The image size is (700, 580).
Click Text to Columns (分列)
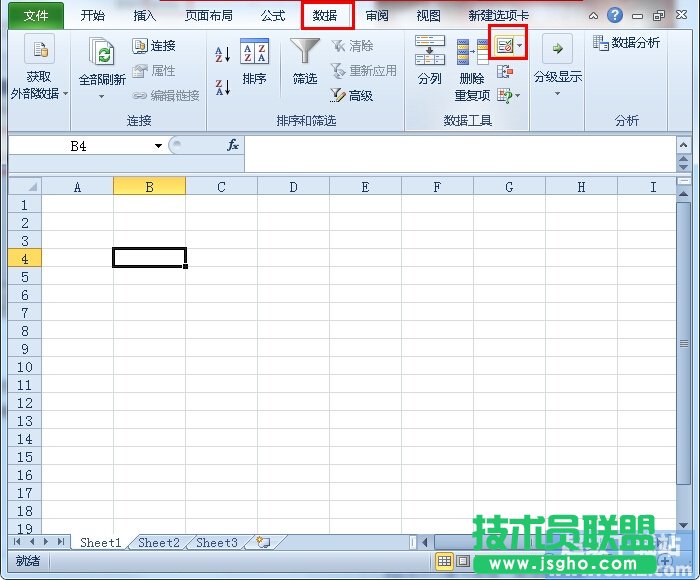click(429, 61)
